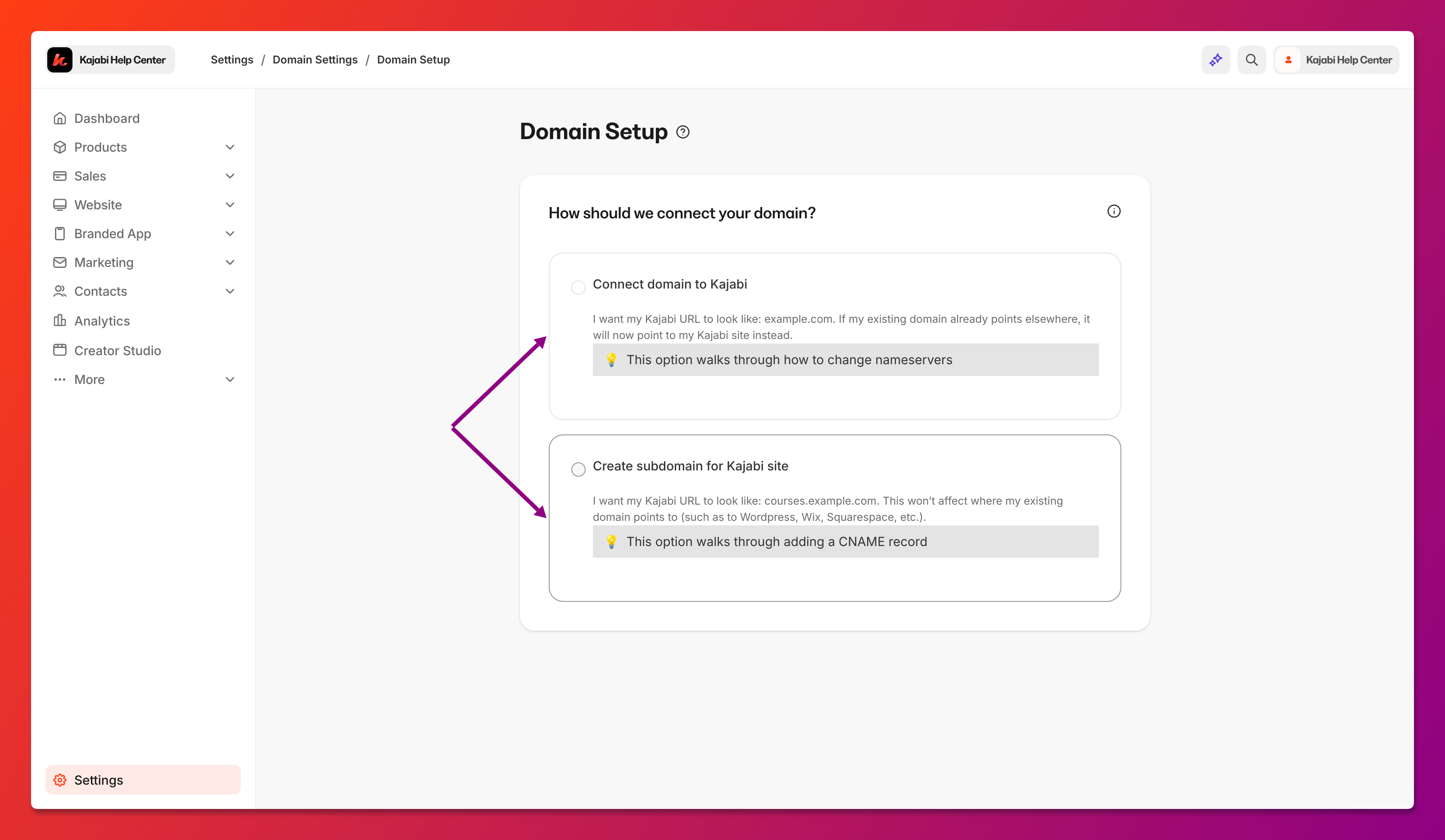This screenshot has width=1445, height=840.
Task: Select Branded App label in sidebar
Action: coord(113,233)
